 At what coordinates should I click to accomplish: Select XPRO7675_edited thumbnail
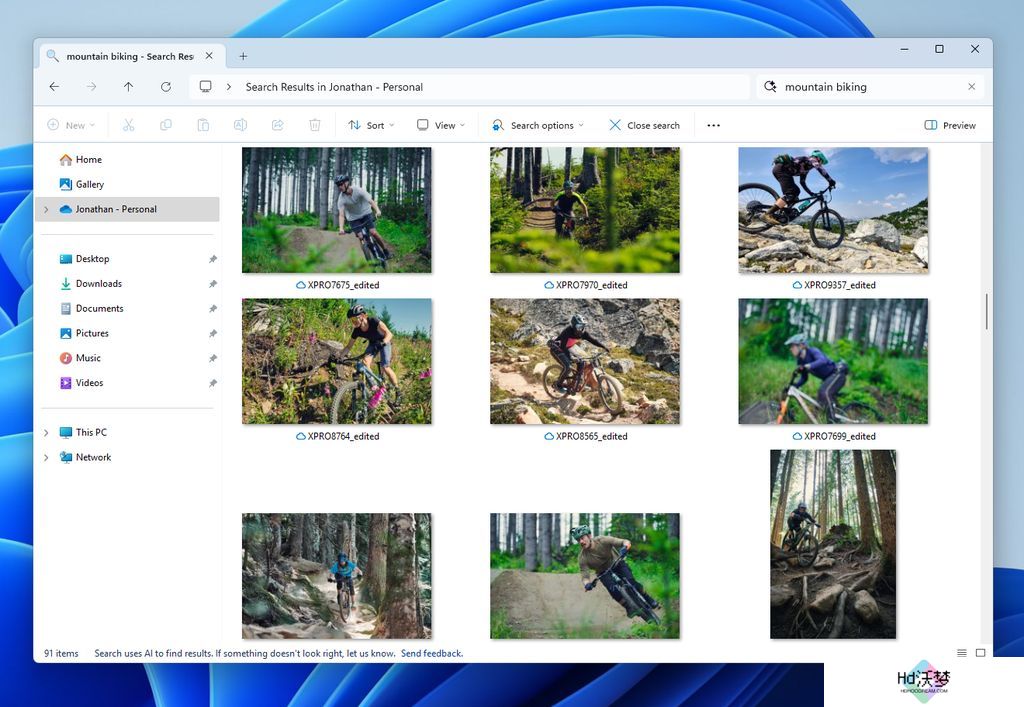coord(336,210)
